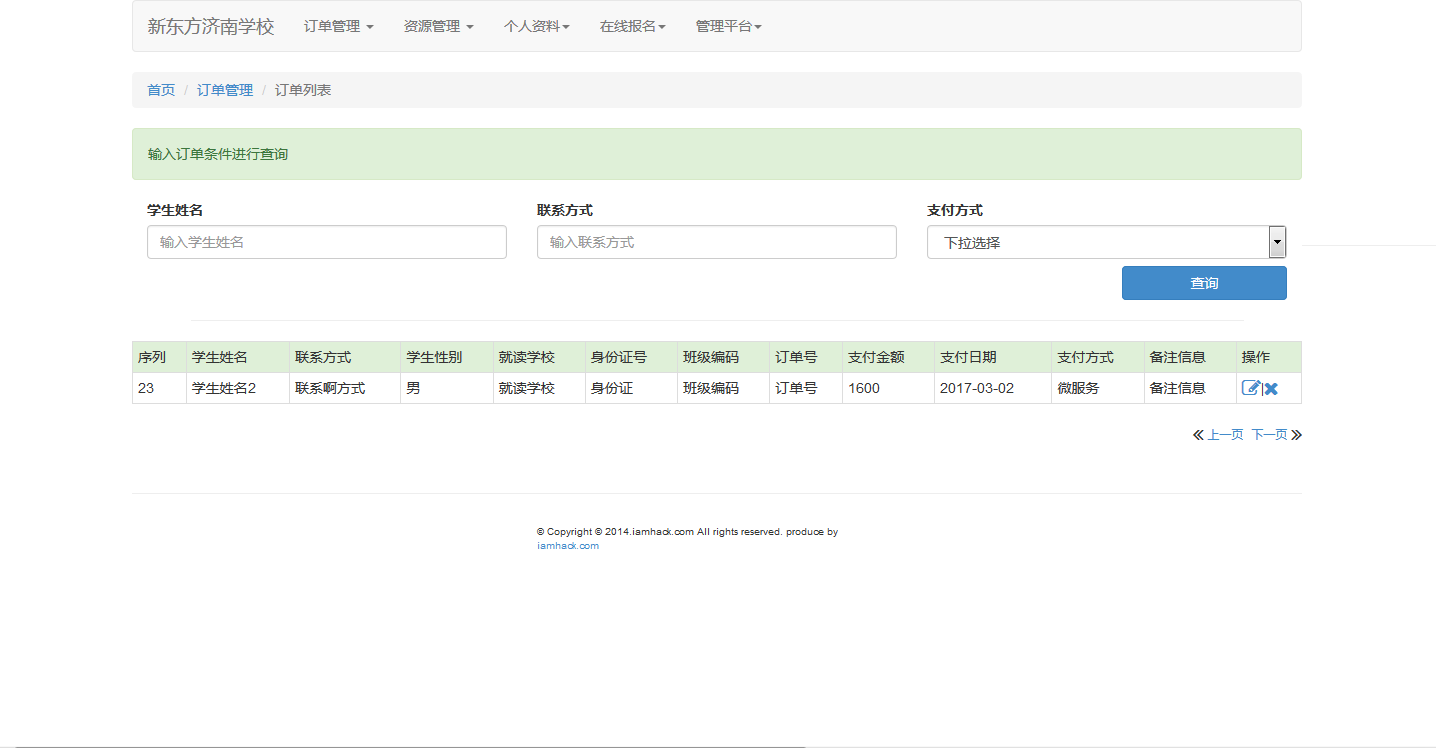This screenshot has width=1436, height=748.
Task: Click the 订单列表 breadcrumb text
Action: (x=303, y=90)
